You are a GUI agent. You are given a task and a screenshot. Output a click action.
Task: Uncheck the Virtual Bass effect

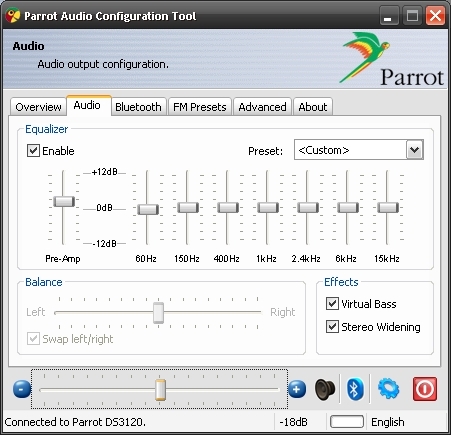[332, 304]
